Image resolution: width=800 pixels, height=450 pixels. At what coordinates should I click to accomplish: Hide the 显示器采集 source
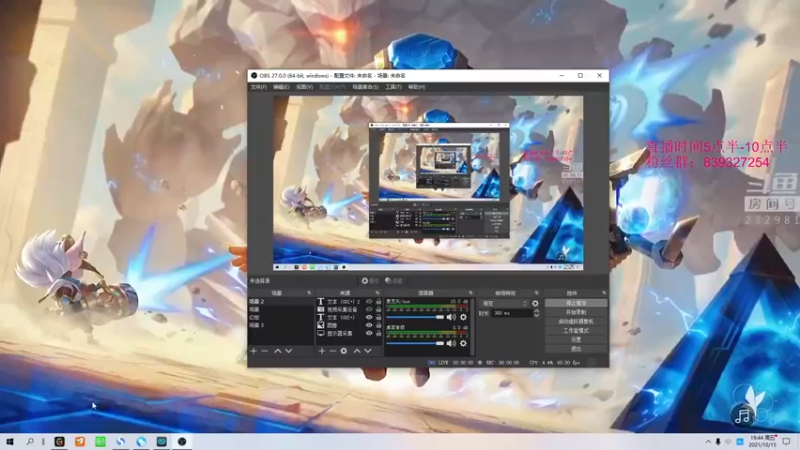369,333
